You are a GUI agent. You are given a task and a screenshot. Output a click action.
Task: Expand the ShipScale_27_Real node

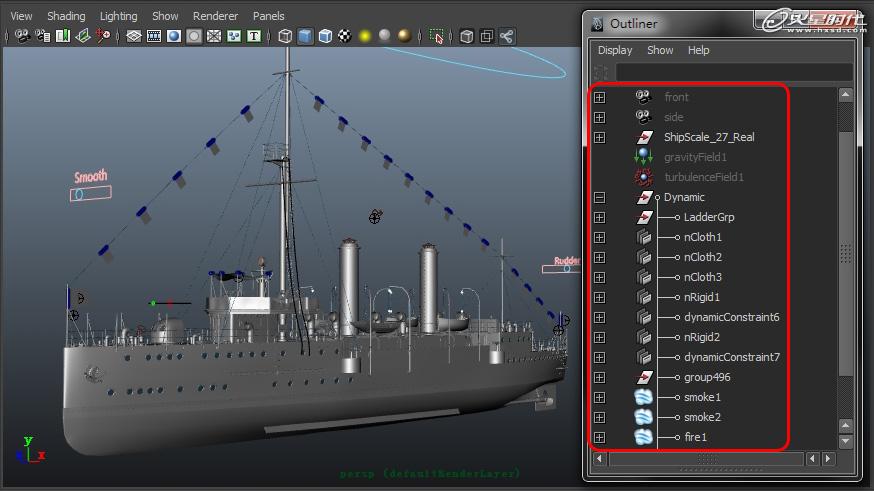[599, 137]
